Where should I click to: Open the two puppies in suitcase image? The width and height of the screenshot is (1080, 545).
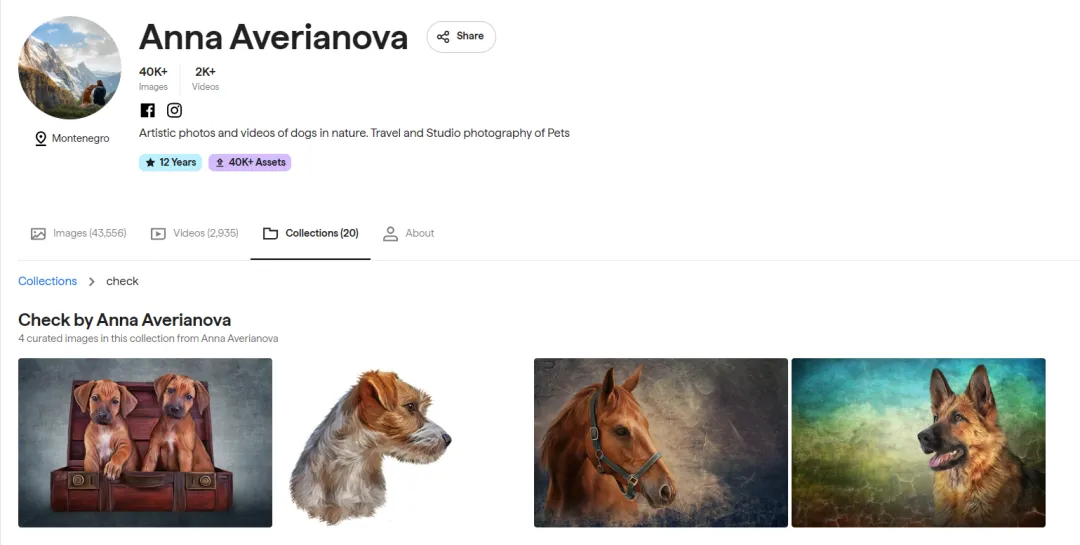145,442
